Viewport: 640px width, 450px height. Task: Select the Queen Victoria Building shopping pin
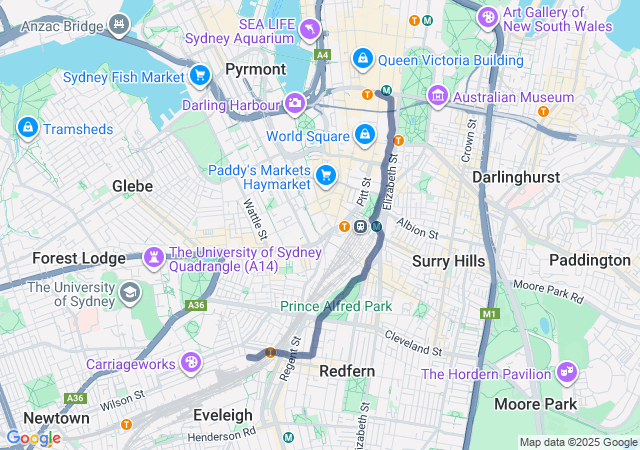(x=362, y=59)
